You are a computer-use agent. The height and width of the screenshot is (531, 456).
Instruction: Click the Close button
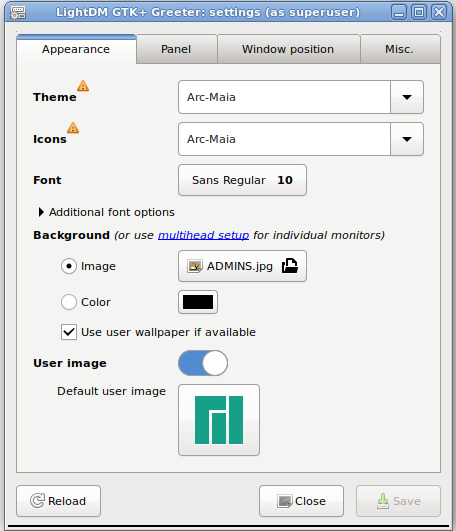pyautogui.click(x=301, y=501)
